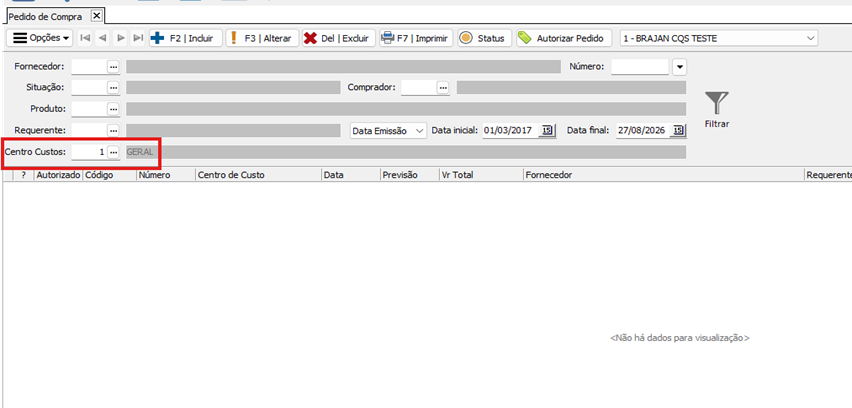Select the Pedido de Compra tab
This screenshot has height=408, width=852.
[x=46, y=16]
